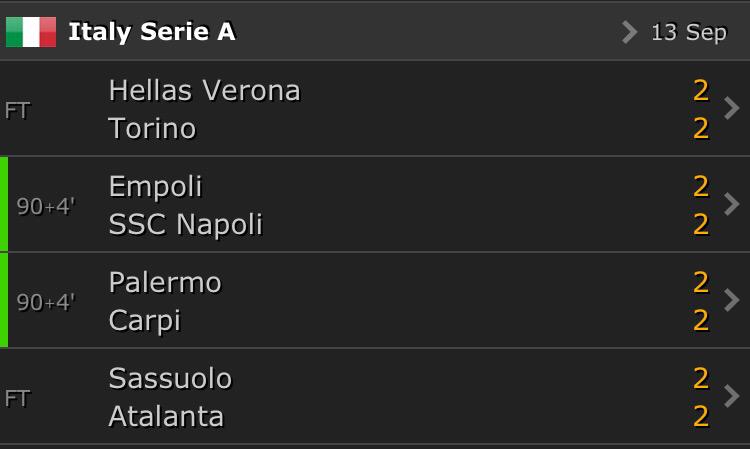Expand Palermo vs Carpi match arrow
Screen dimensions: 750x449
pos(732,300)
